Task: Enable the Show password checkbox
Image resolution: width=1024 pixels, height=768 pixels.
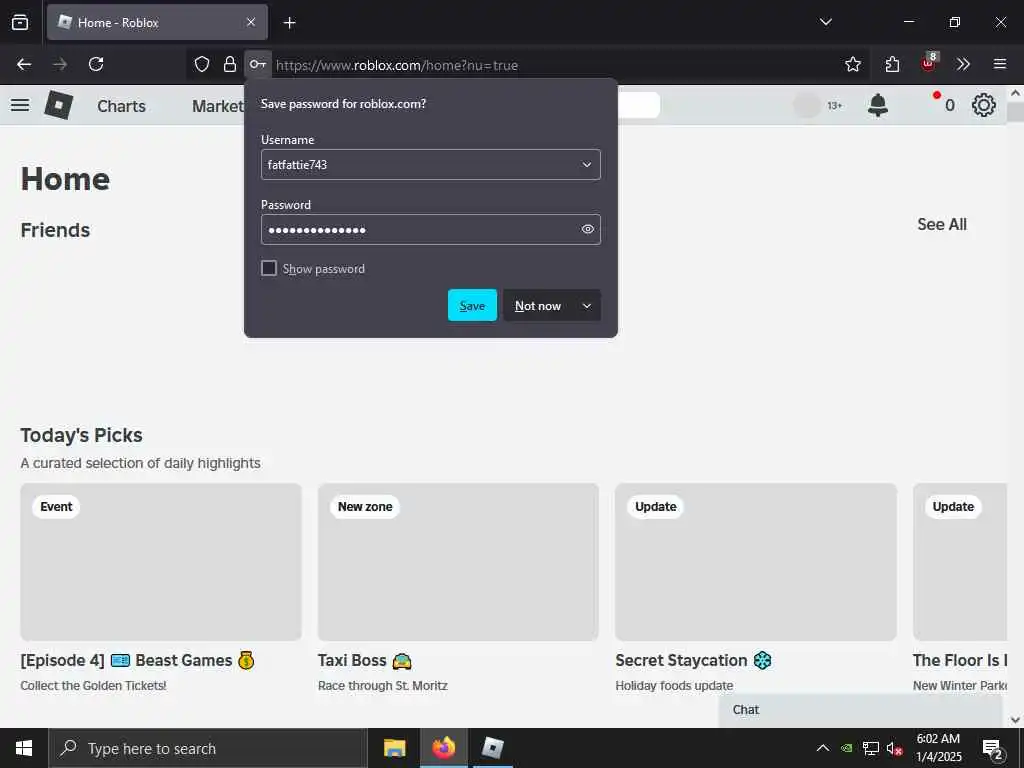Action: point(269,268)
